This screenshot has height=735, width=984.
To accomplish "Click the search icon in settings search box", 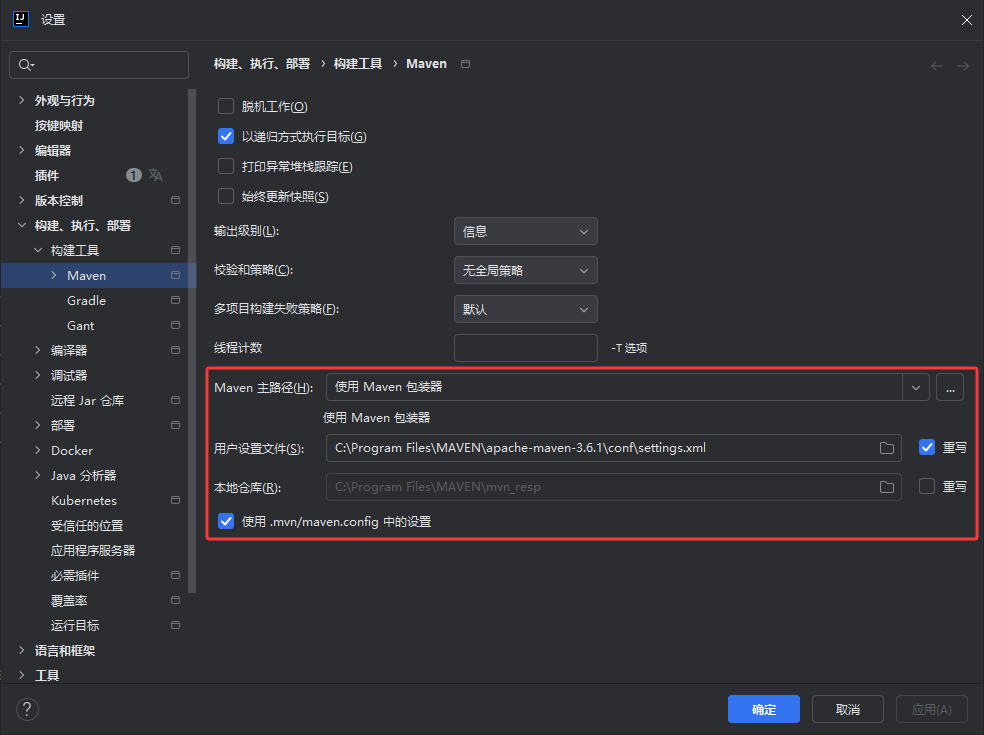I will point(25,65).
